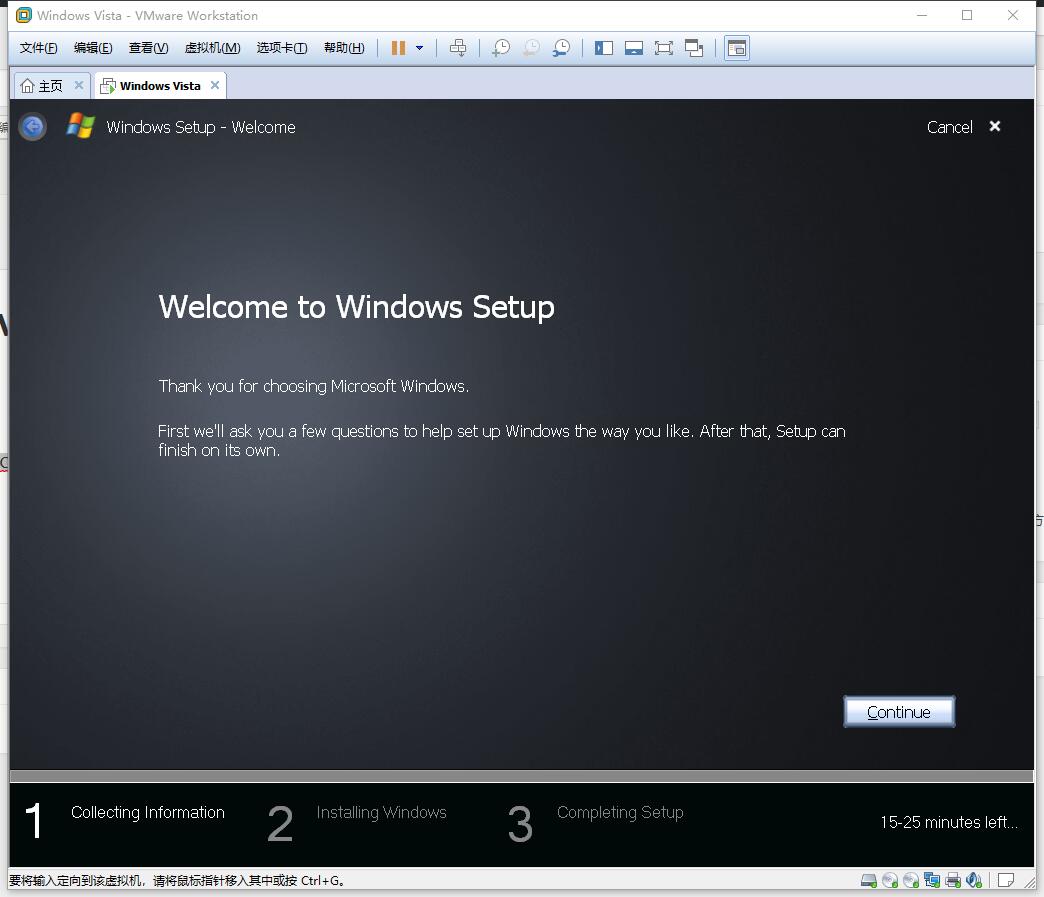Open the 编辑(E) menu

[x=93, y=48]
